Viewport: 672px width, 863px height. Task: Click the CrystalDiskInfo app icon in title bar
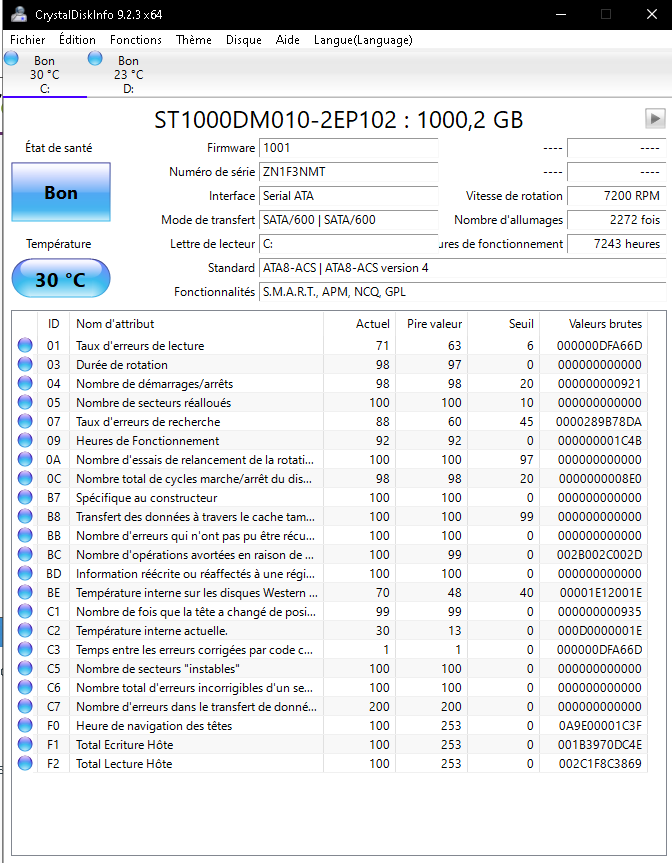pyautogui.click(x=19, y=14)
